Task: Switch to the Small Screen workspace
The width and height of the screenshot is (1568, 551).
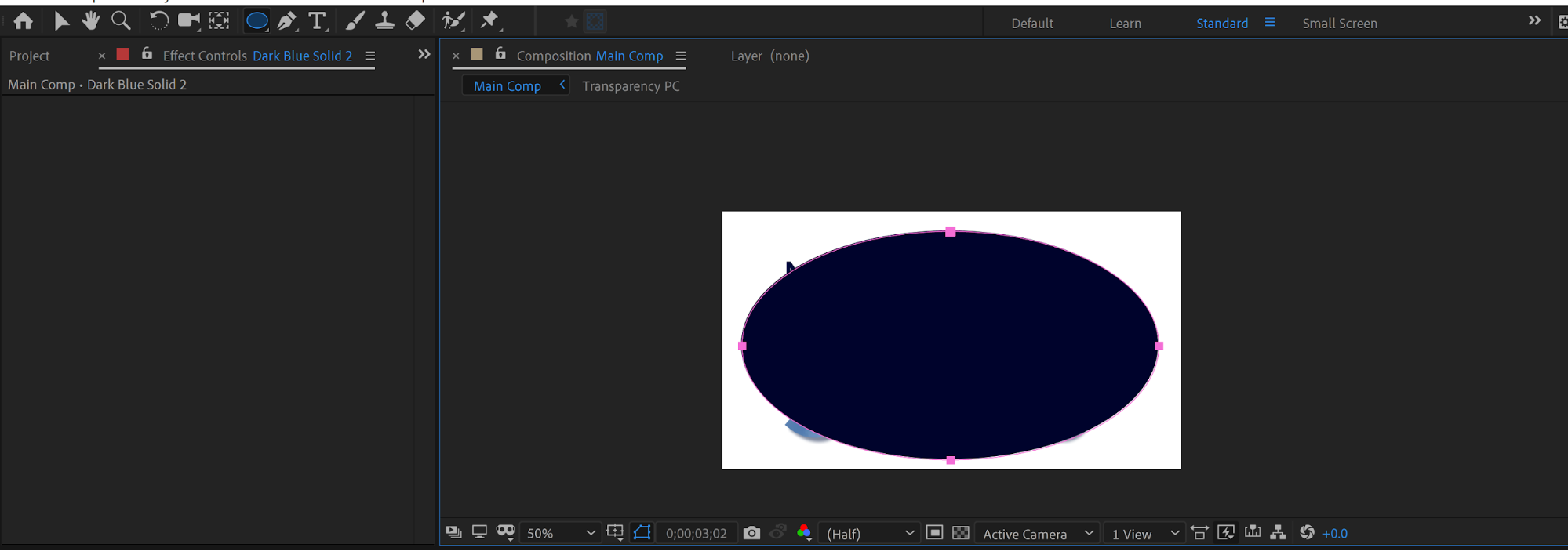Action: coord(1340,24)
